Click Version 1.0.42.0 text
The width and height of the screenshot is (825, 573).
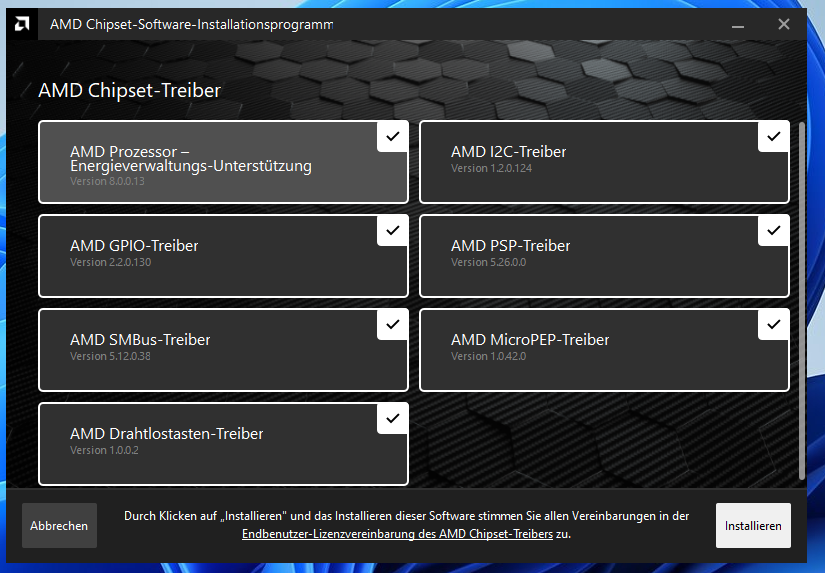click(488, 356)
